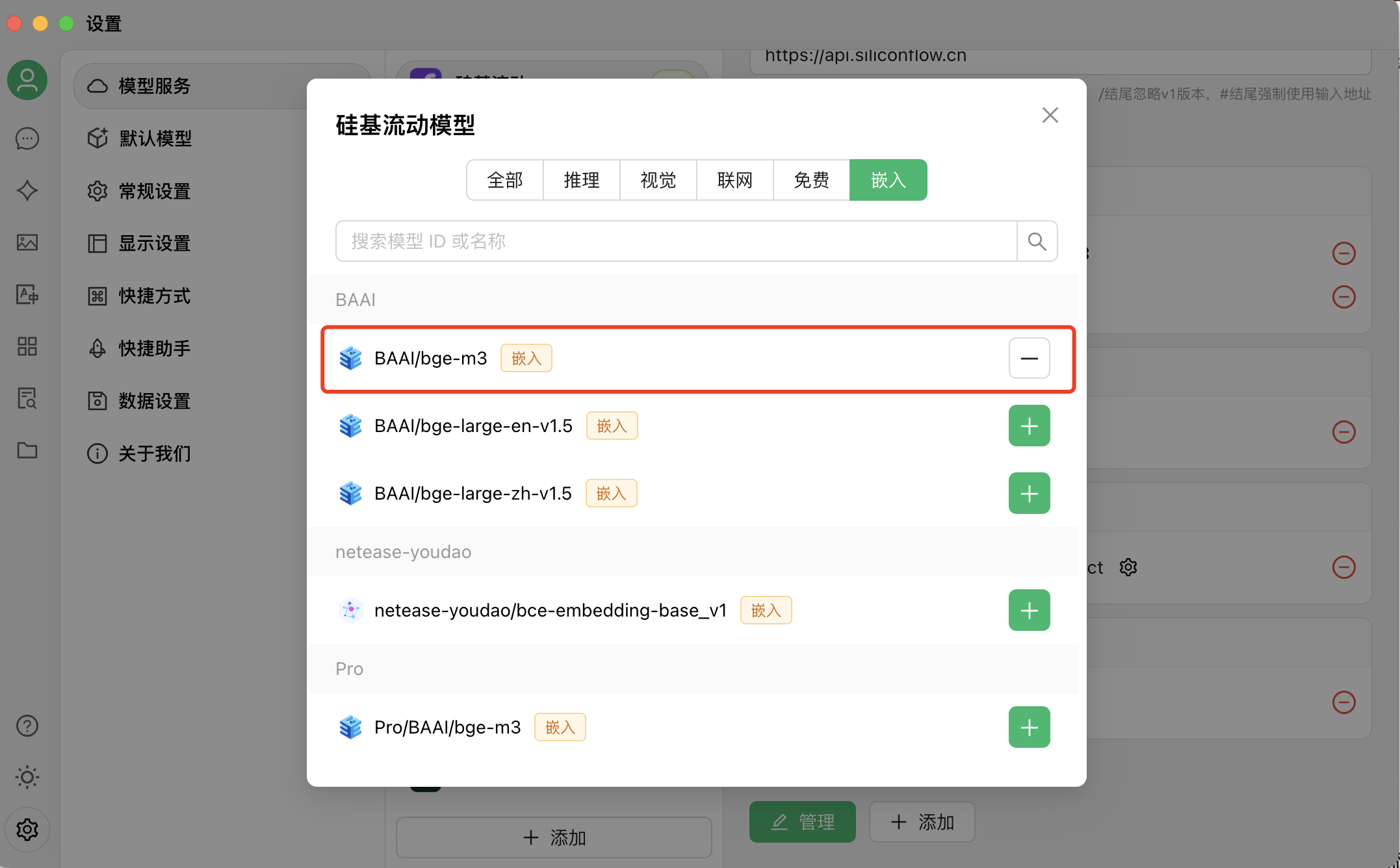Open the mini apps grid icon

click(x=27, y=346)
